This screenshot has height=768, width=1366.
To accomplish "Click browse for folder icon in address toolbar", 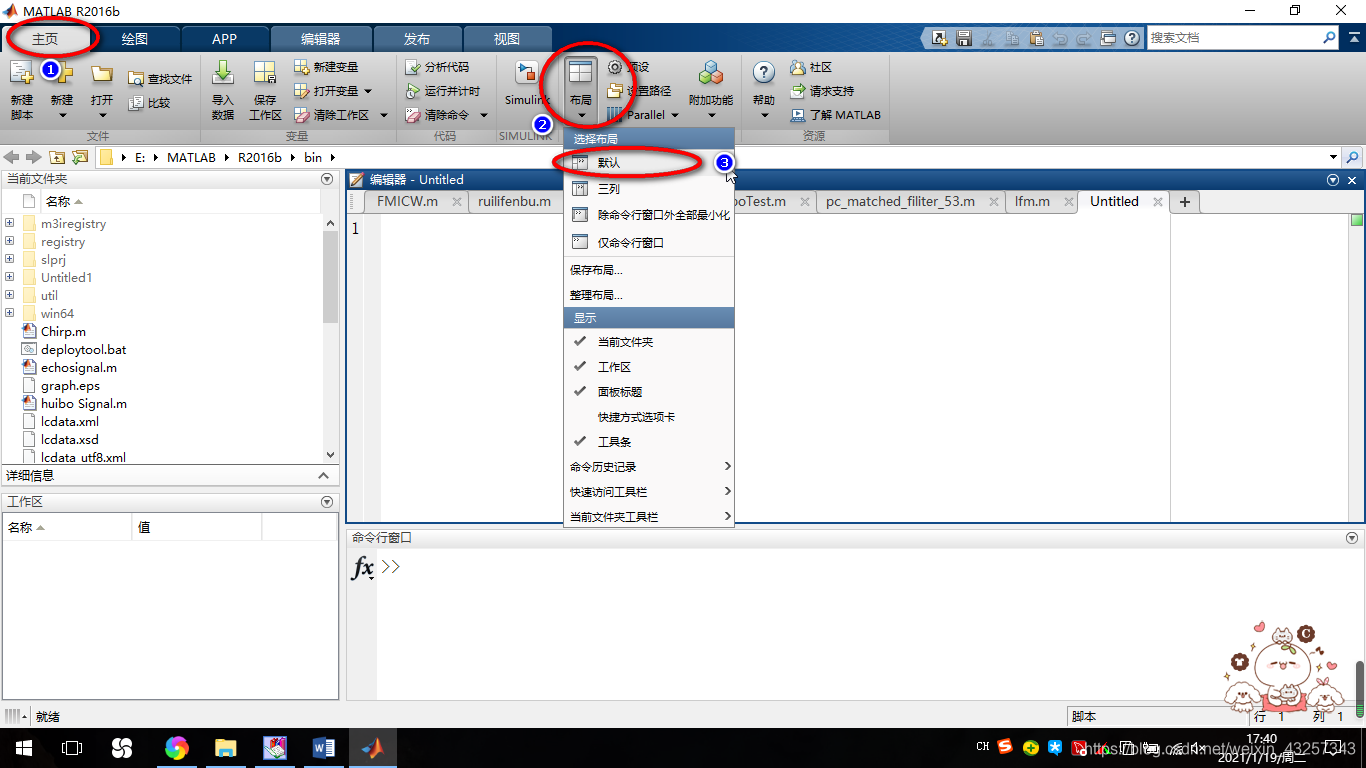I will pos(80,157).
